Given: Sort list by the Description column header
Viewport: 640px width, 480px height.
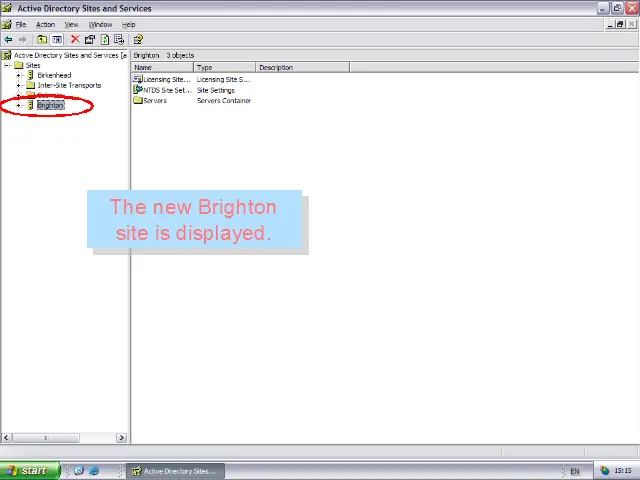Looking at the screenshot, I should tap(302, 67).
